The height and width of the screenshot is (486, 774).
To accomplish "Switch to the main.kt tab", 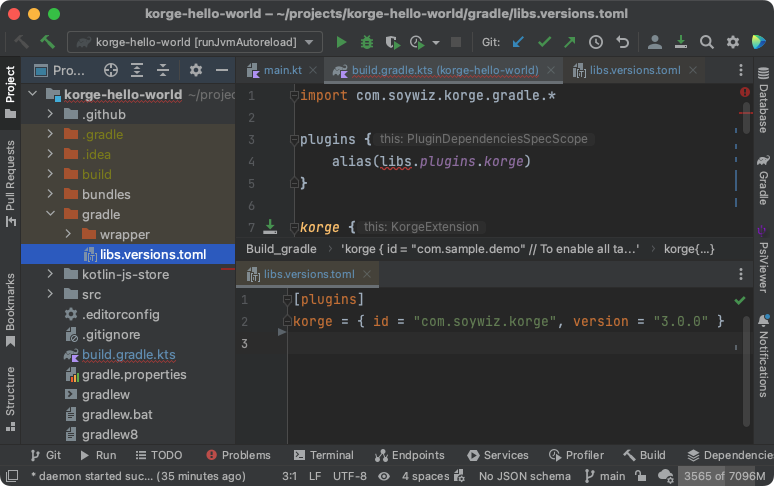I will coord(282,71).
